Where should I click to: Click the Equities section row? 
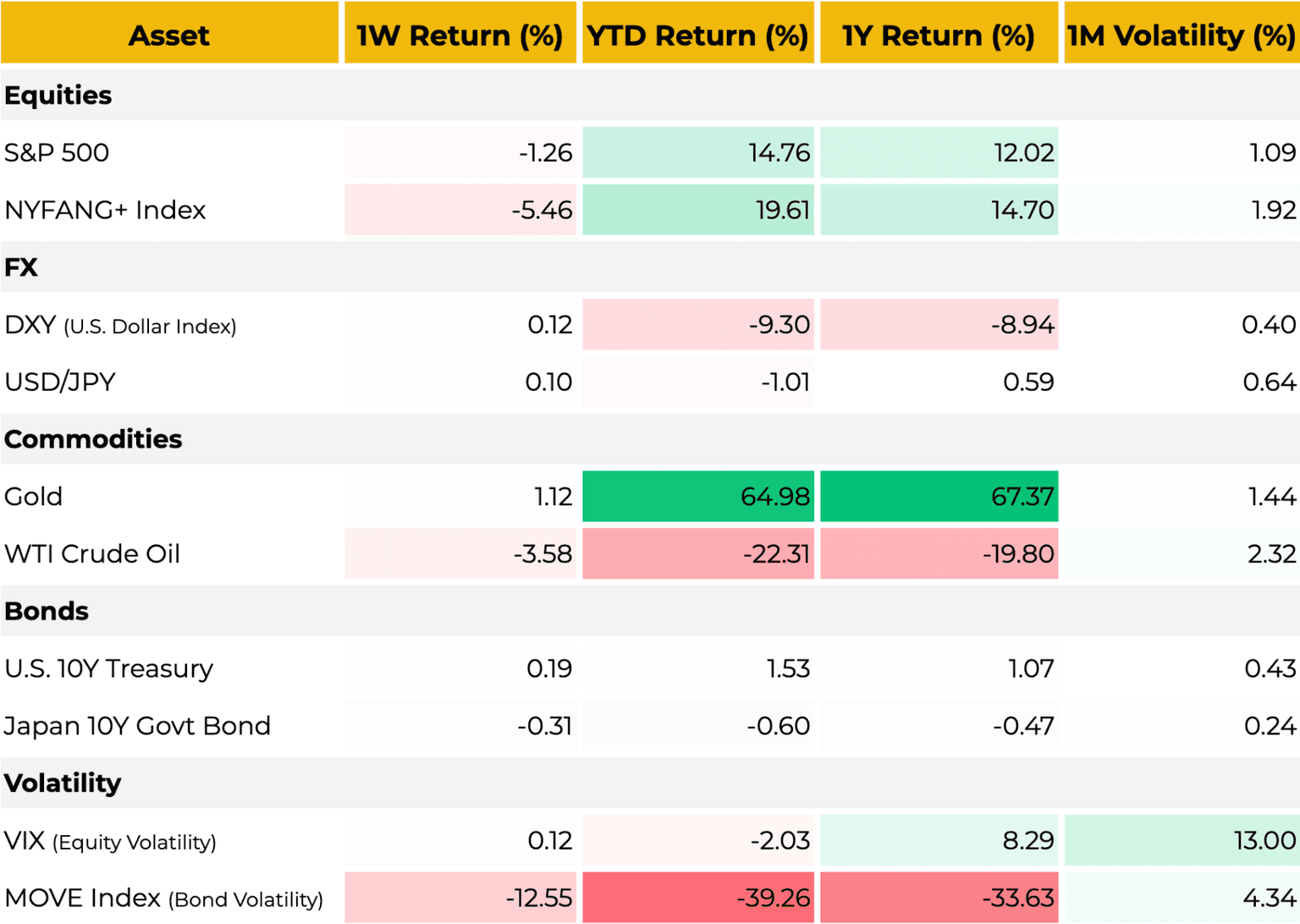tap(58, 96)
